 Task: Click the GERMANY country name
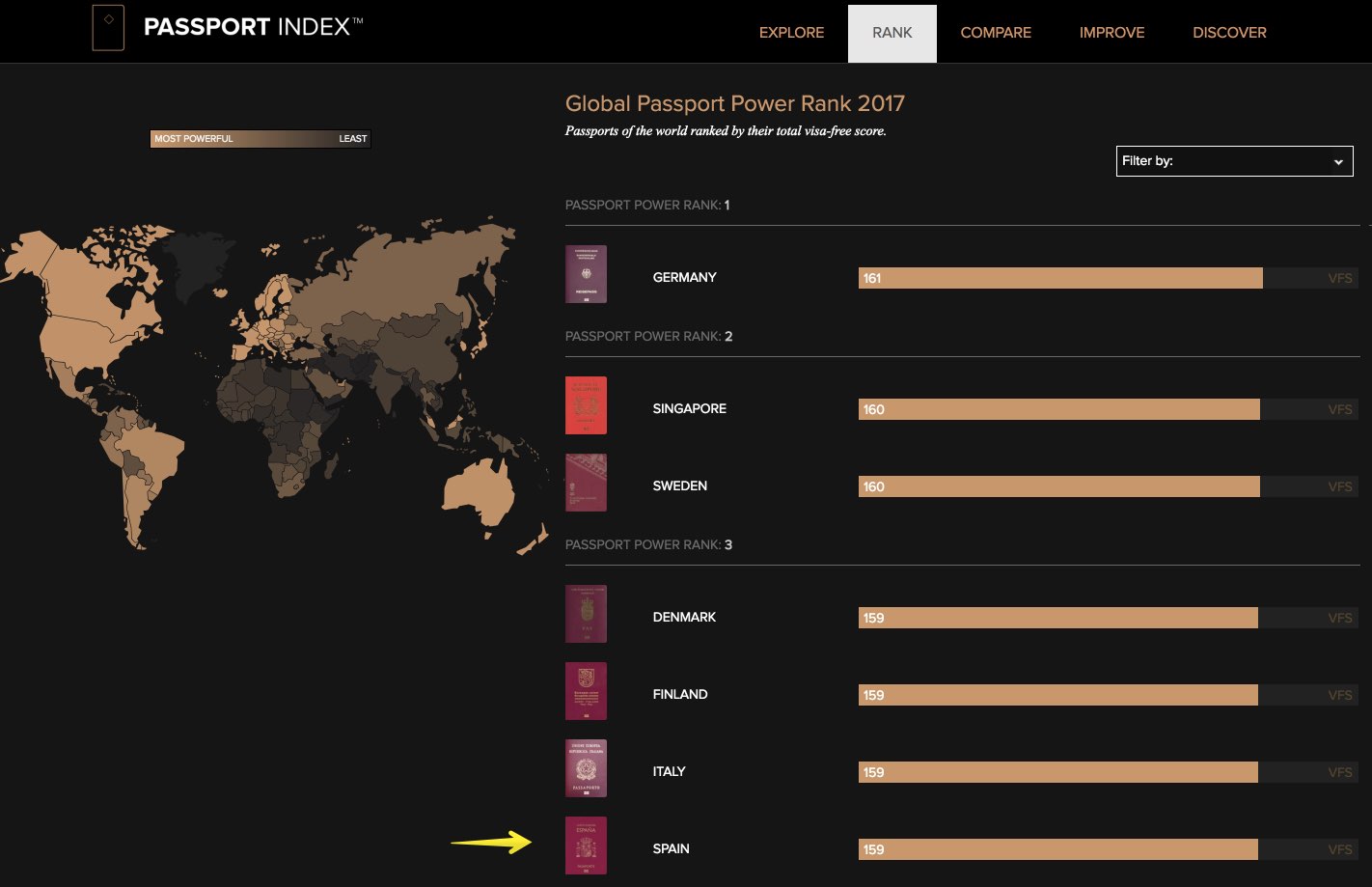(x=685, y=277)
